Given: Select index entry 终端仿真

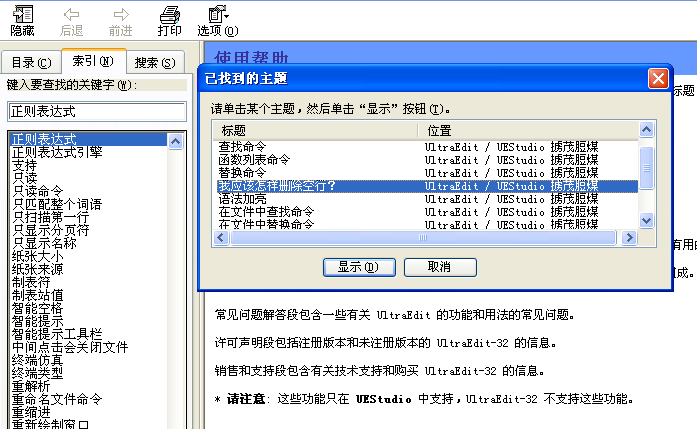Looking at the screenshot, I should (x=37, y=360).
